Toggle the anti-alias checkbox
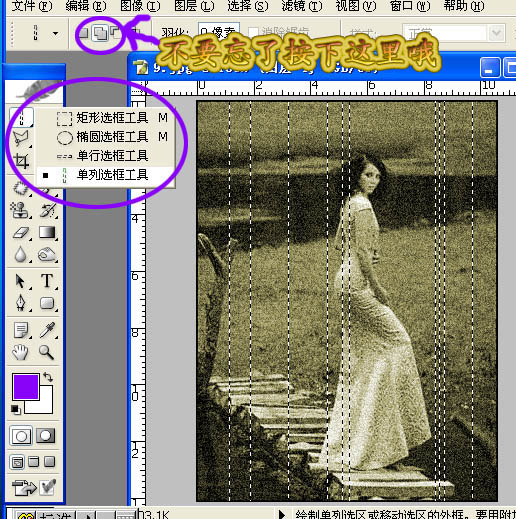 [253, 33]
